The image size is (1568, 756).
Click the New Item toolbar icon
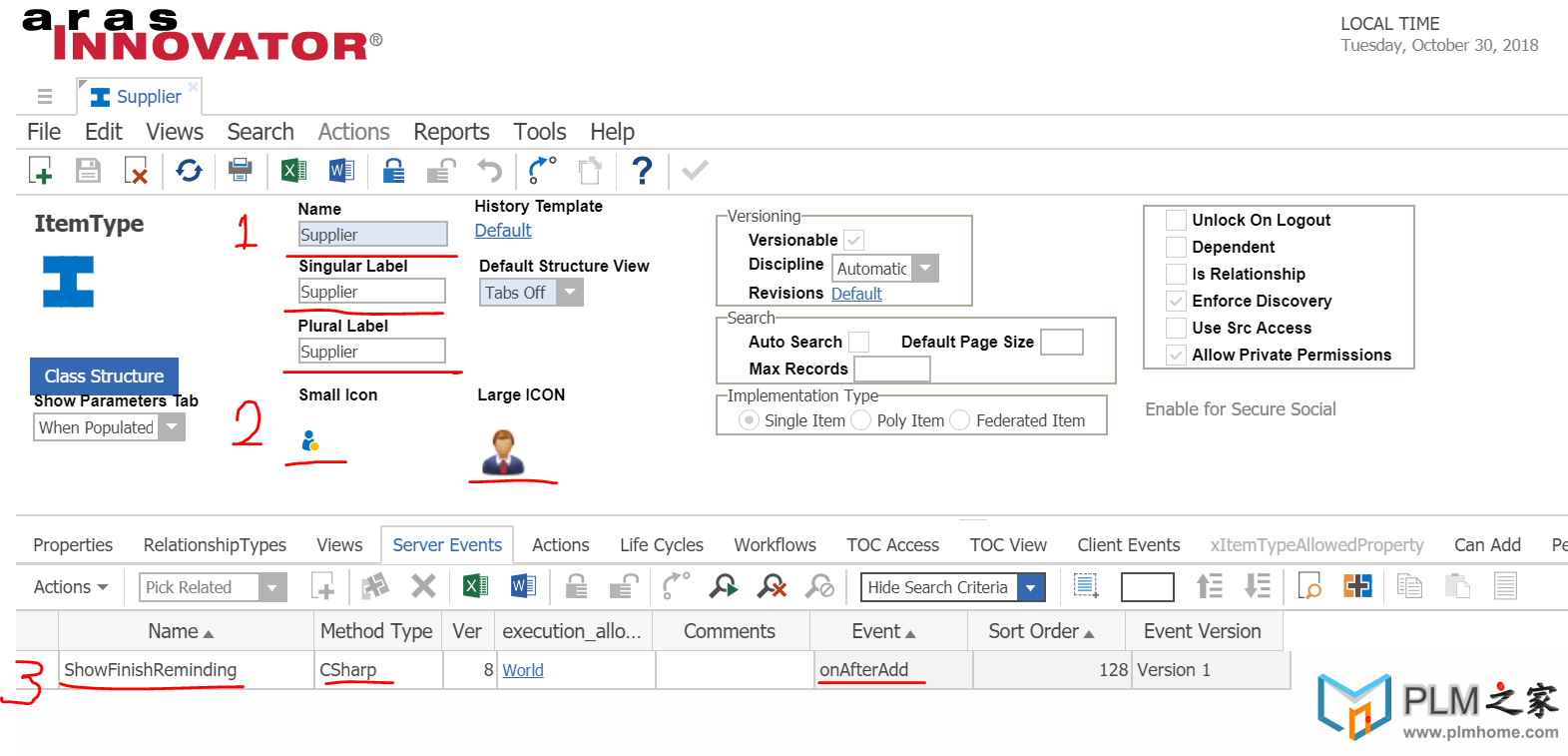[41, 171]
